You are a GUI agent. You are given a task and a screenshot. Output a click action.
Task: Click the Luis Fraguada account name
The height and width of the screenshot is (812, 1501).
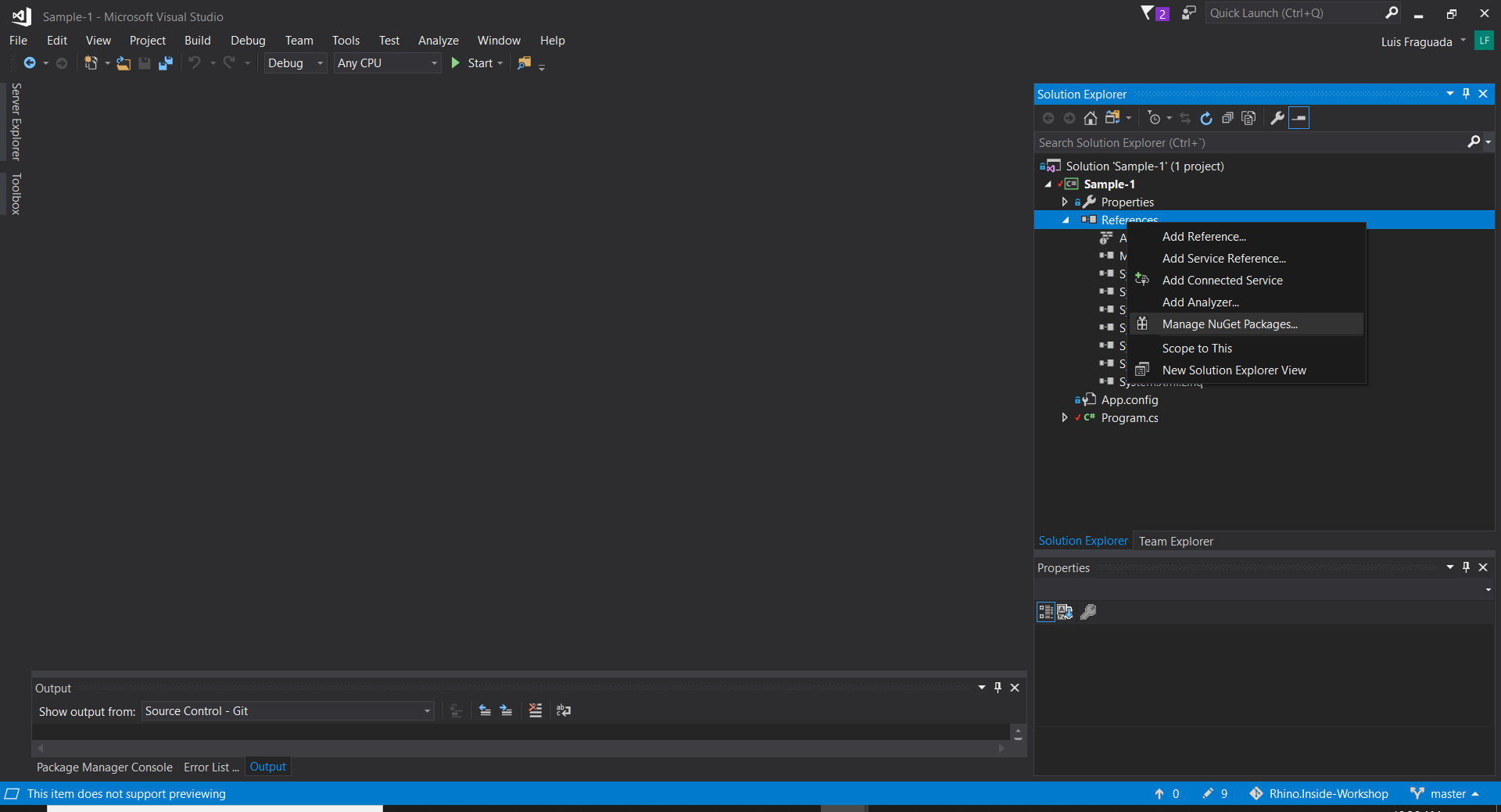point(1417,41)
